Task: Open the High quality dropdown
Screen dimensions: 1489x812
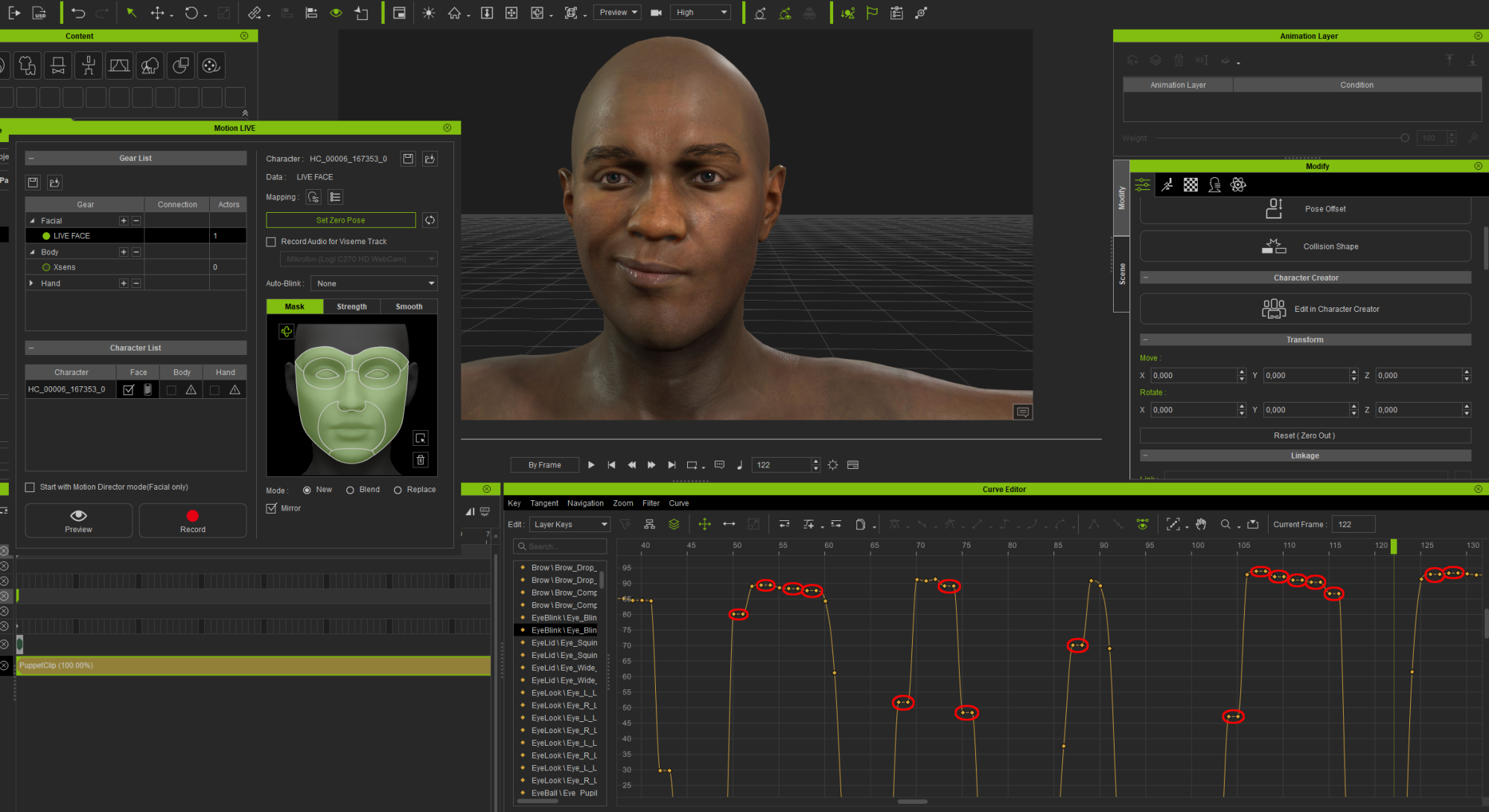Action: click(701, 13)
